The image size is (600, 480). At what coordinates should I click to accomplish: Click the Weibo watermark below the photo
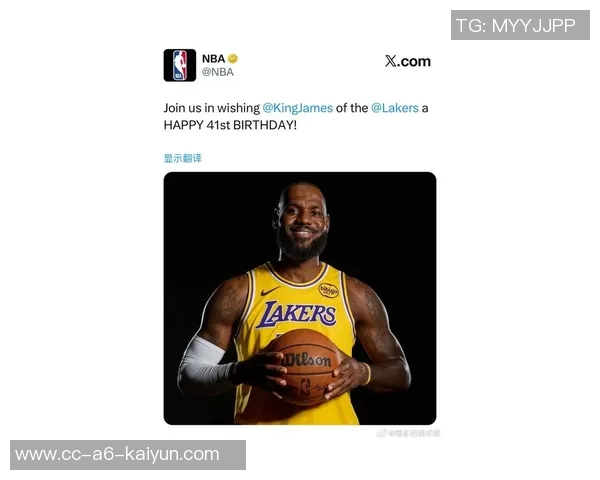[408, 433]
